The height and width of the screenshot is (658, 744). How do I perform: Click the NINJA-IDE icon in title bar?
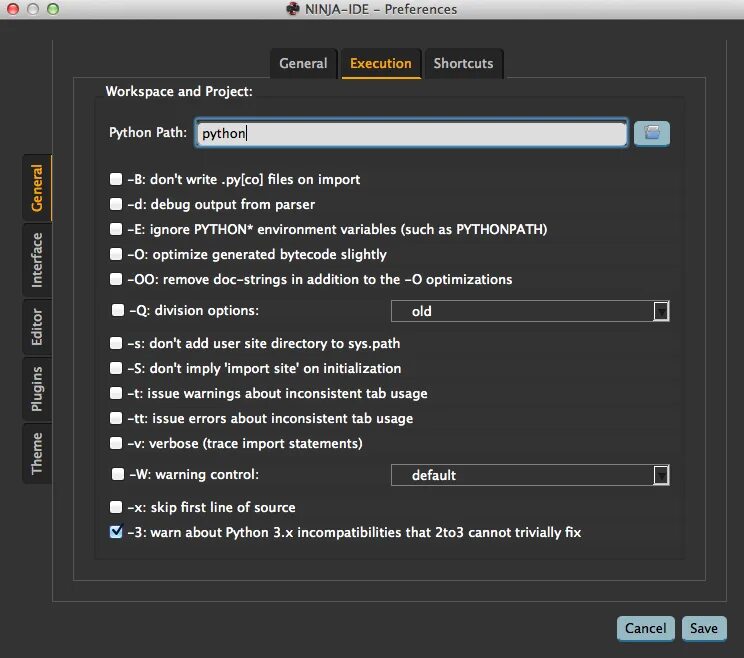293,9
